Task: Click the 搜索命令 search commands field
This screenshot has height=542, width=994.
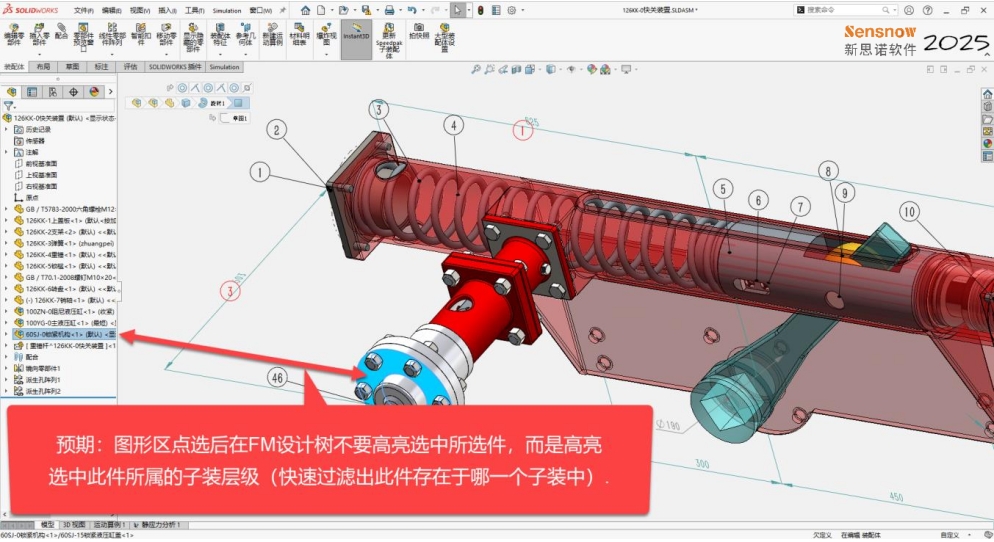Action: pos(845,10)
